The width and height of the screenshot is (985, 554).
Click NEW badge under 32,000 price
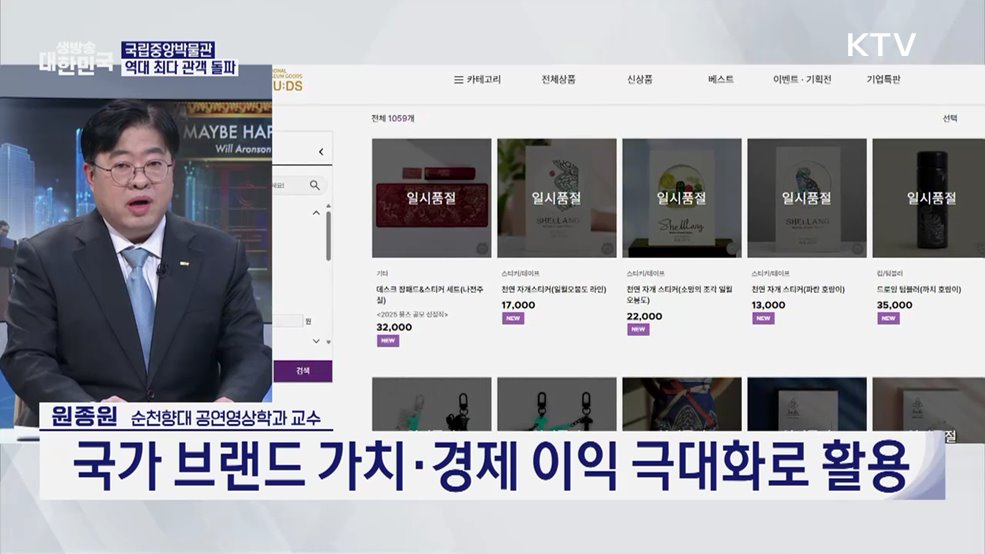(x=388, y=340)
